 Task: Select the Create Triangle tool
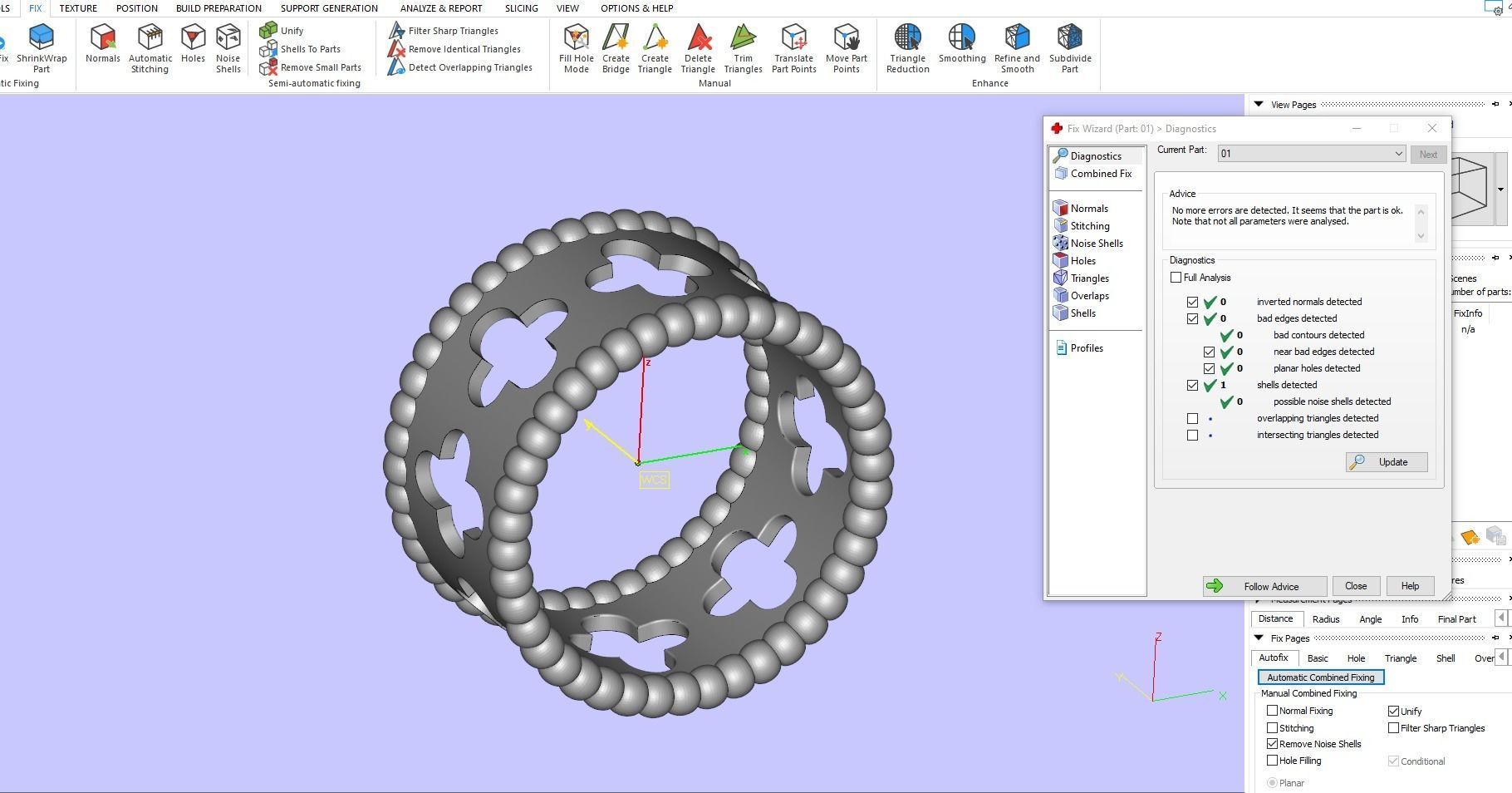pos(655,48)
